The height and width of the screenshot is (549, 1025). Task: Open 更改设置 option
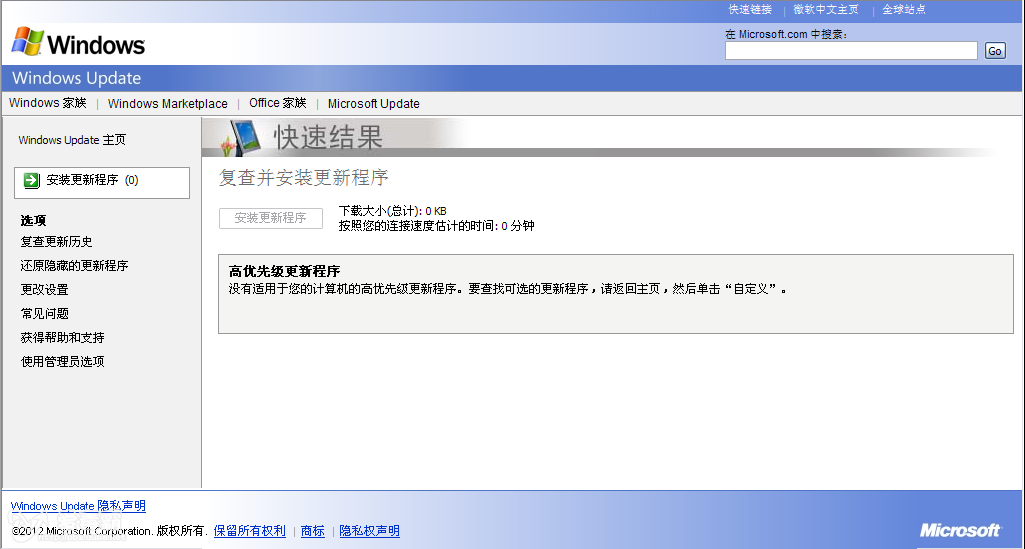point(44,290)
